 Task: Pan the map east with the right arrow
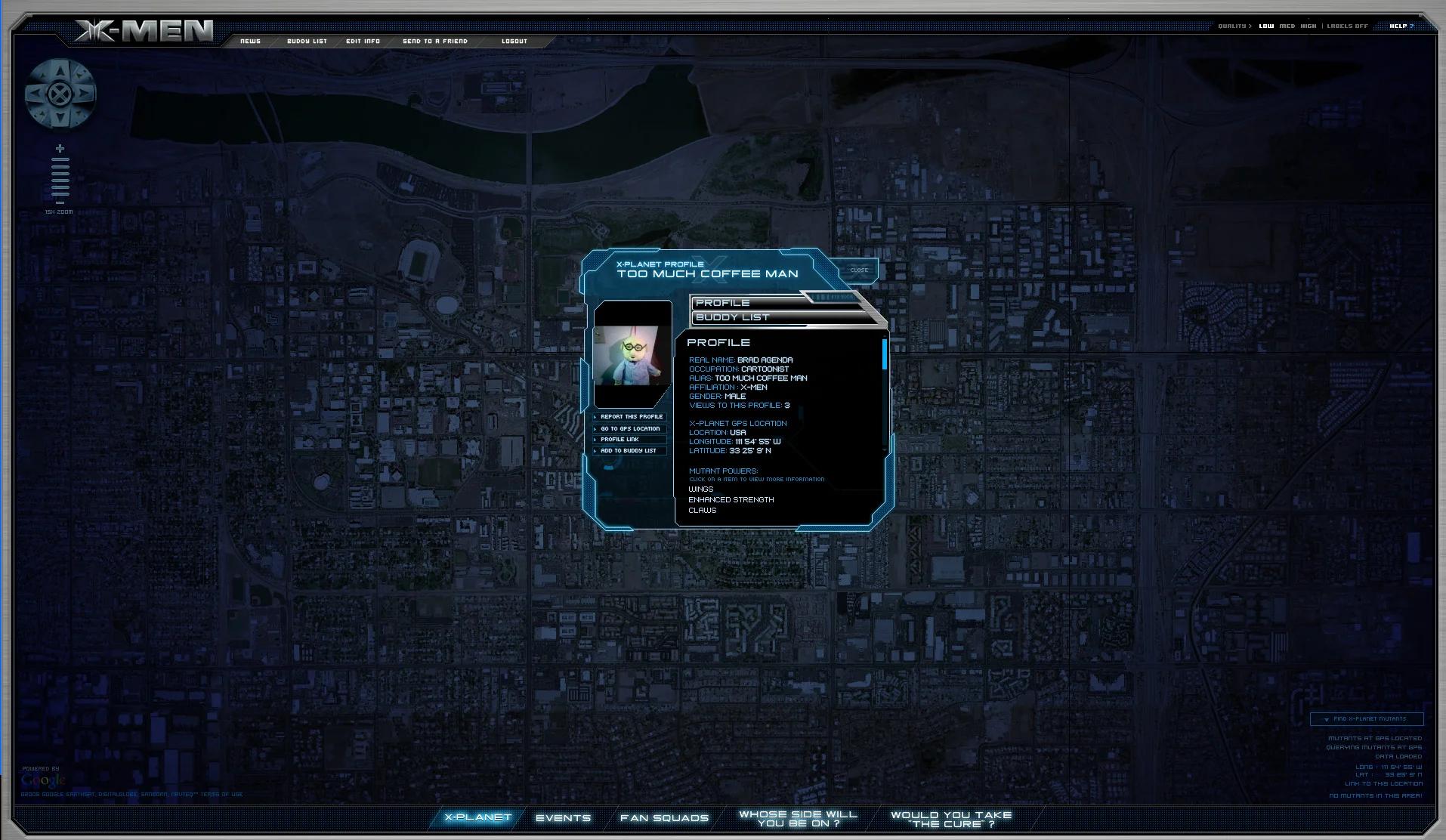pos(84,94)
